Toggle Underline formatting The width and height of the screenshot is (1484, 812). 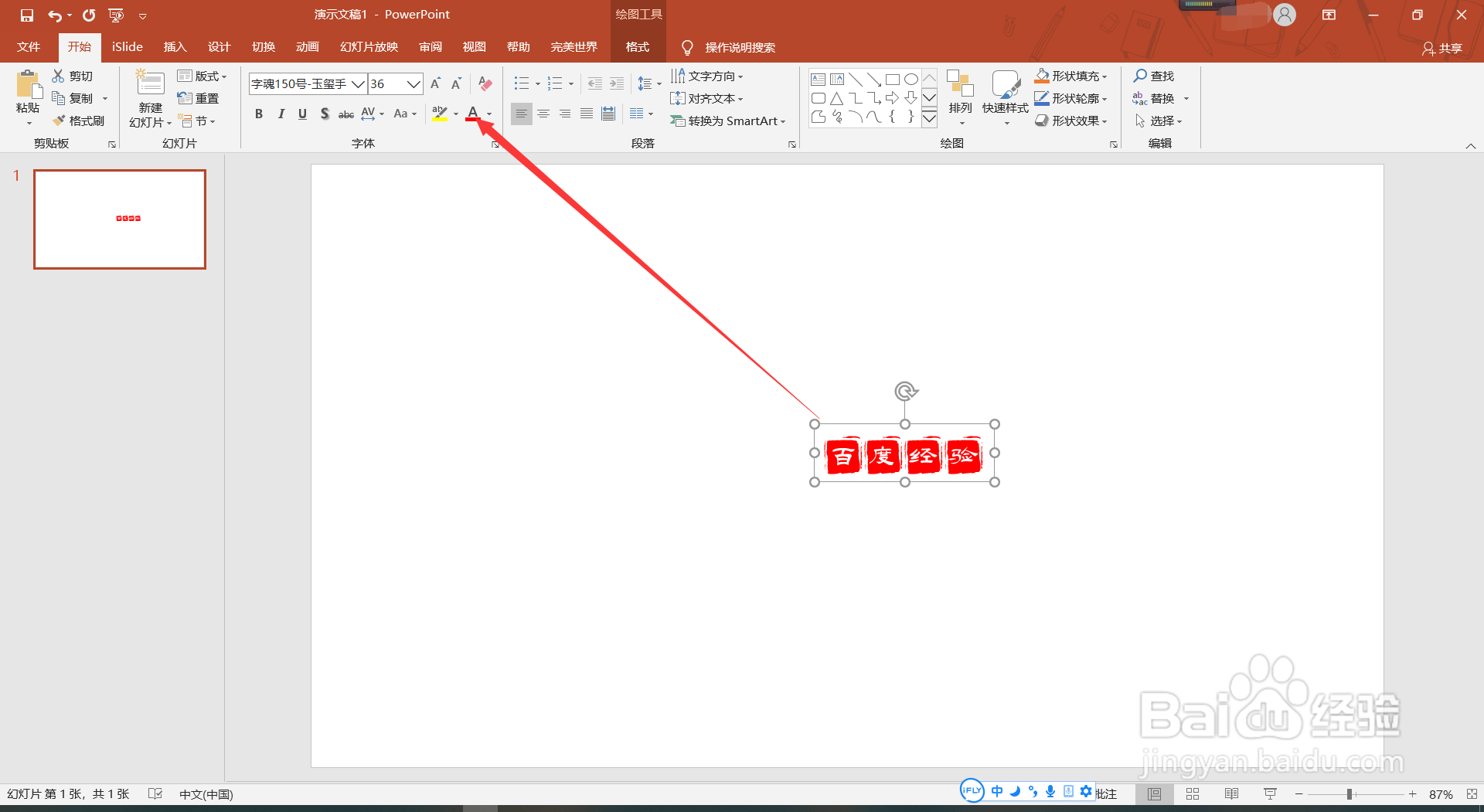302,114
